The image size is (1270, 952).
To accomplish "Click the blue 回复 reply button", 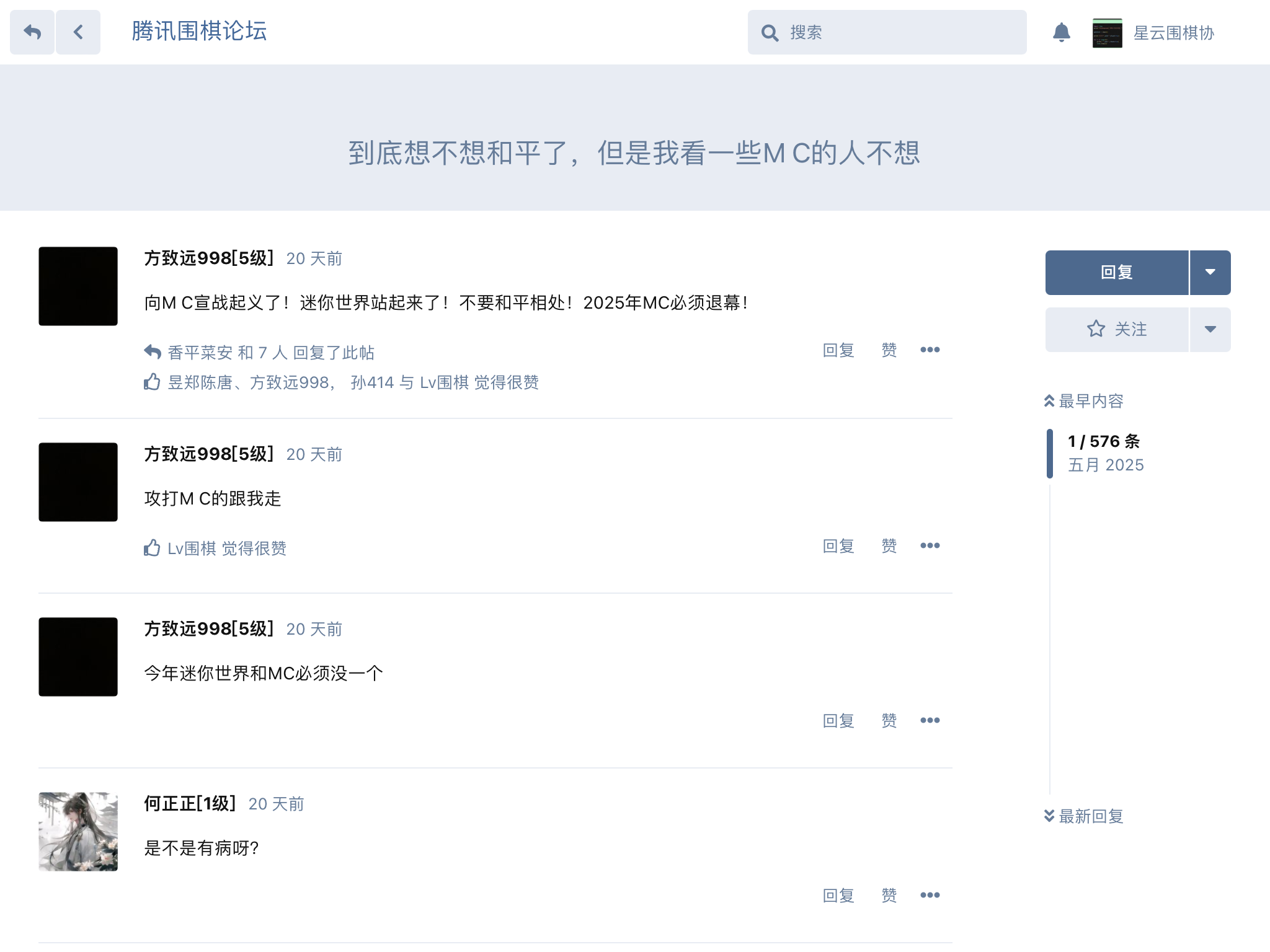I will [x=1117, y=273].
